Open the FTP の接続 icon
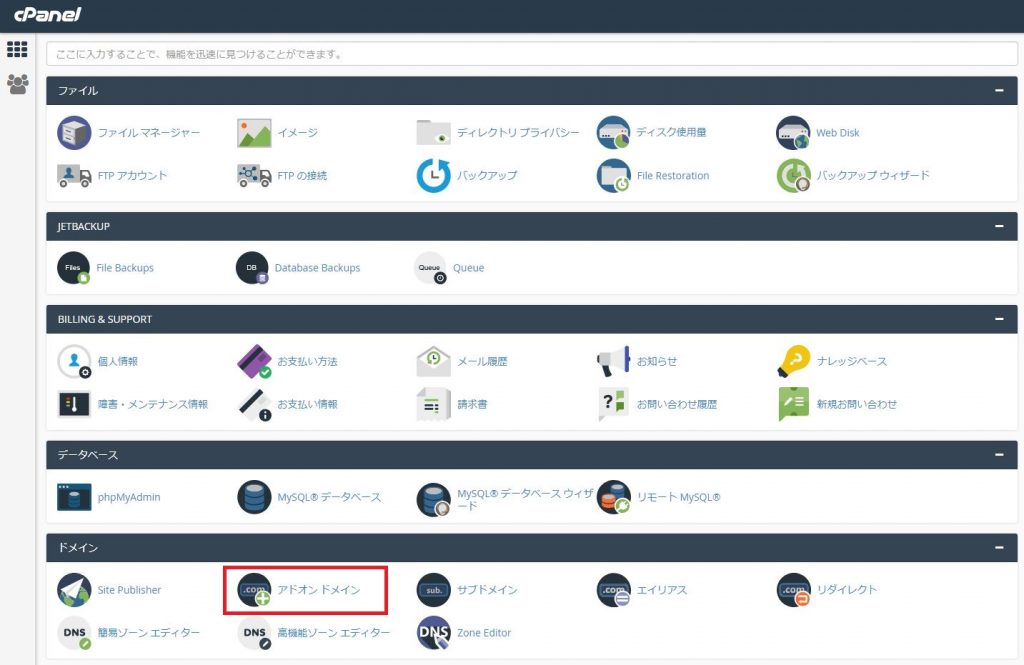The width and height of the screenshot is (1024, 665). (x=254, y=176)
